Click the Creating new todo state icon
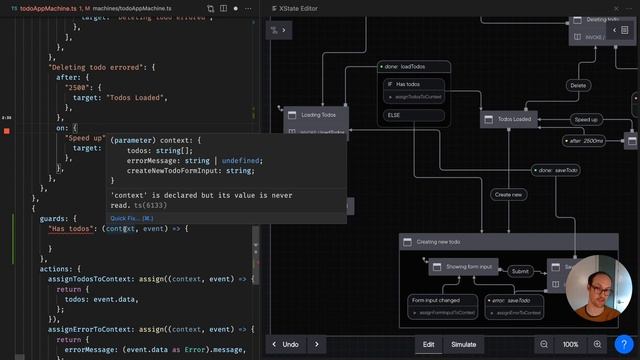The image size is (640, 360). pyautogui.click(x=407, y=242)
